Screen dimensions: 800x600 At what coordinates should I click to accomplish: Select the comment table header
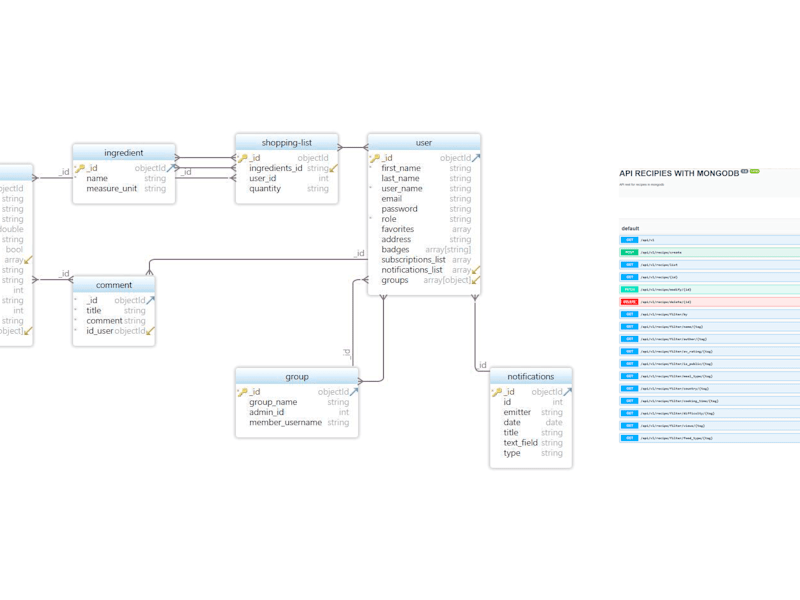tap(114, 285)
